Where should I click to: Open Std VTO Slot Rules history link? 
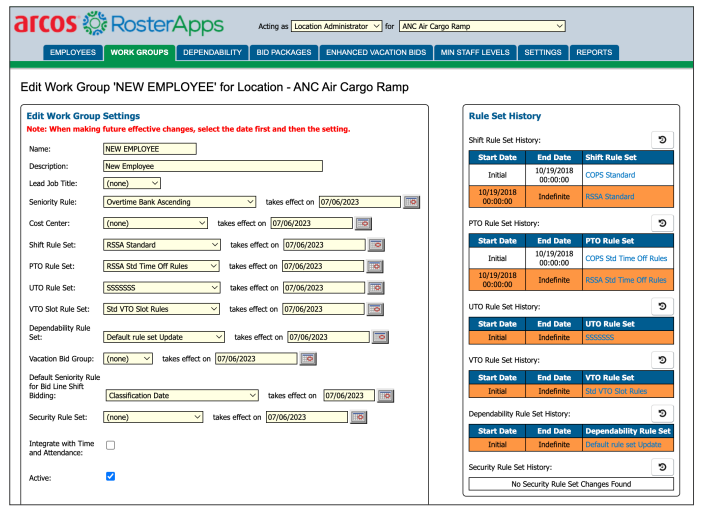616,391
